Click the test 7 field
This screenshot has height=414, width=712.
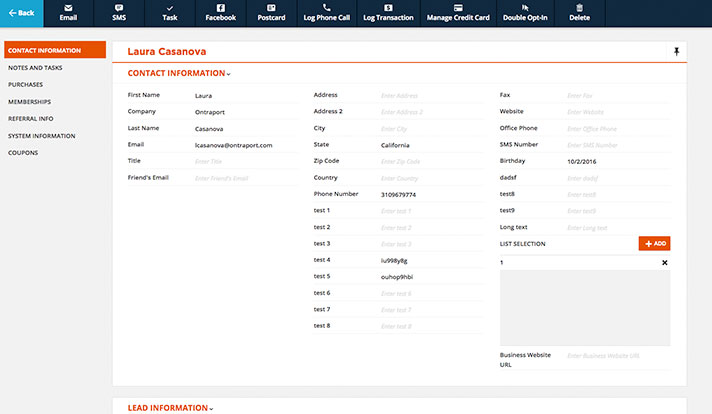(432, 310)
